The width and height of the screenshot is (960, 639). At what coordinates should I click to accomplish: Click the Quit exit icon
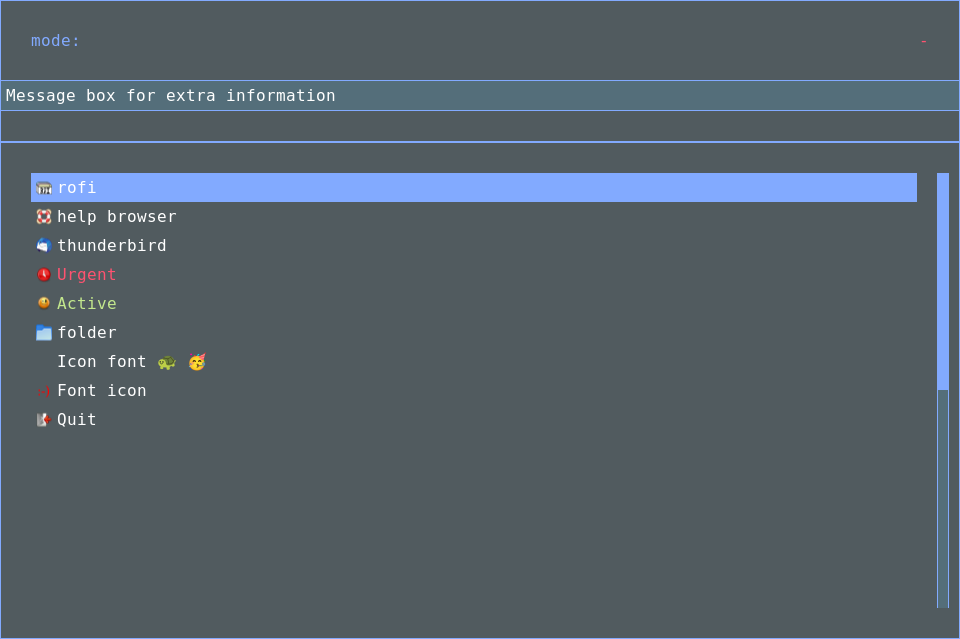pos(44,420)
